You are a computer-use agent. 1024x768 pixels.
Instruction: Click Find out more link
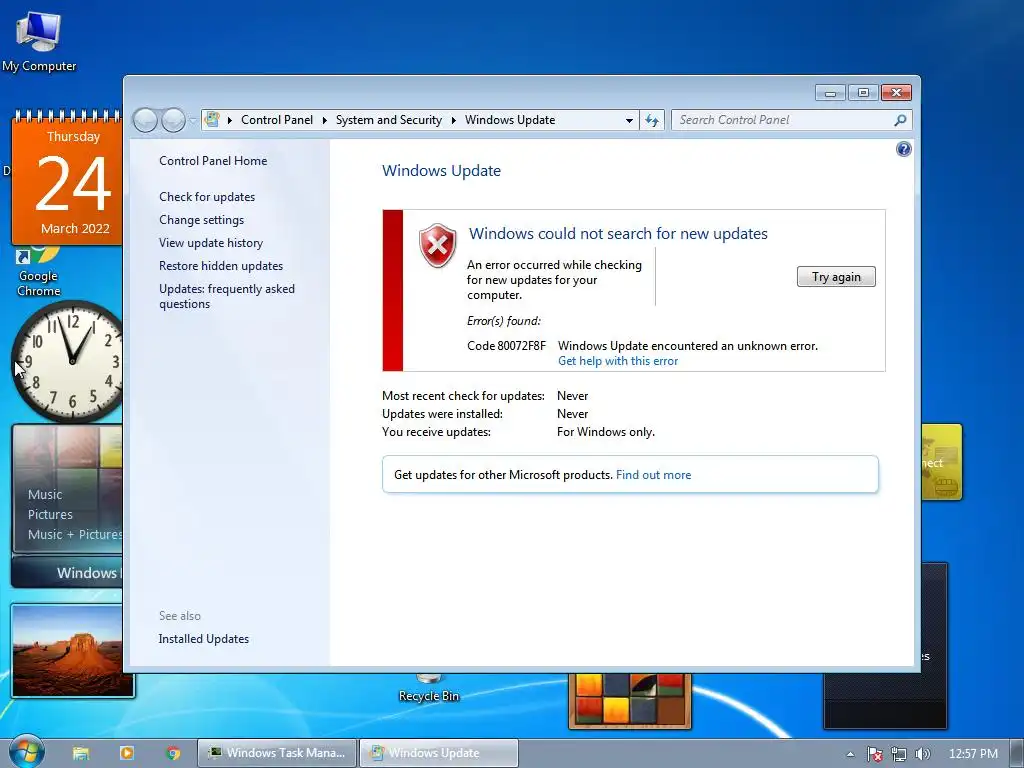click(653, 475)
